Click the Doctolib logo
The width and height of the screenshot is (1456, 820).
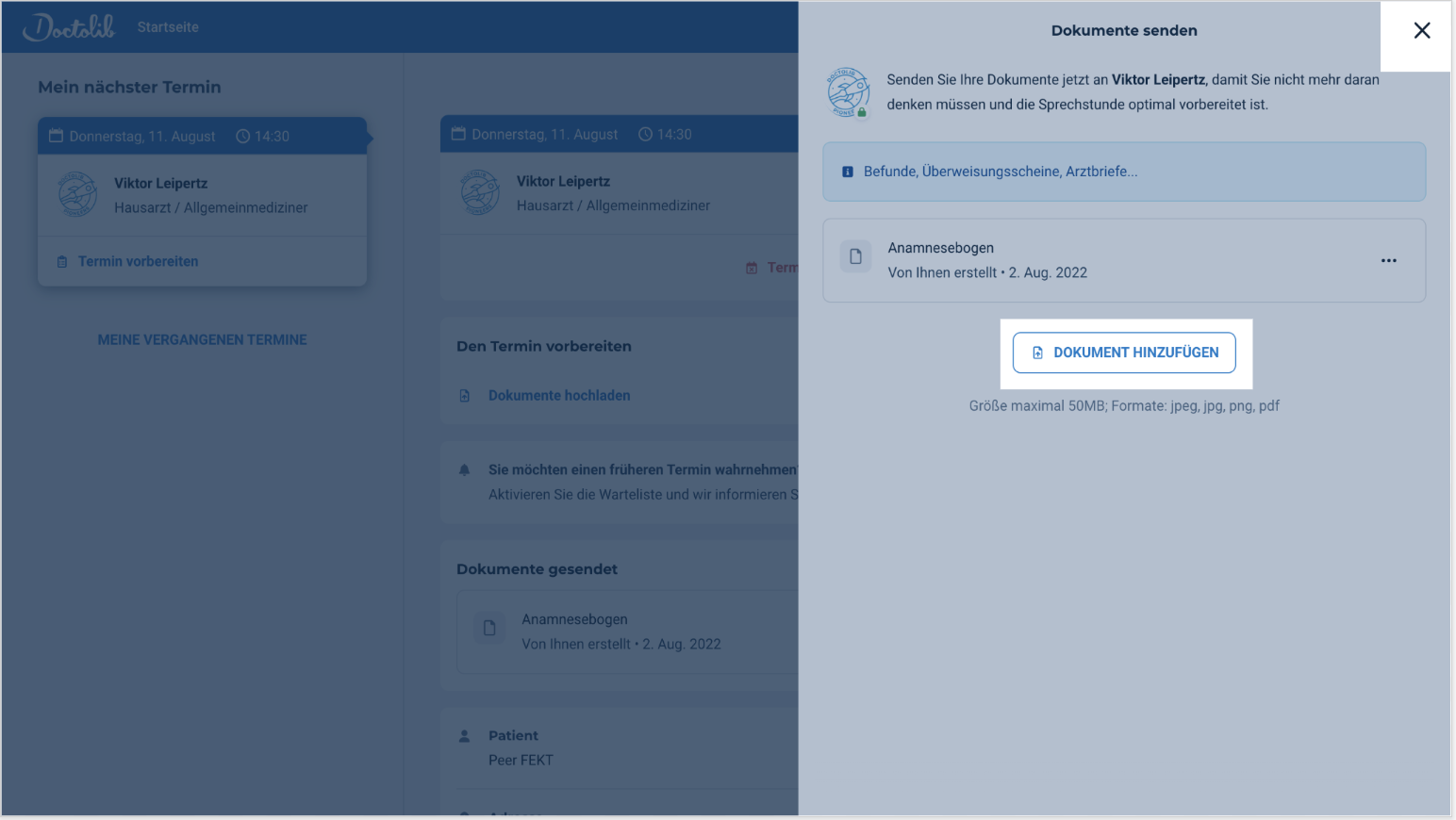click(69, 27)
